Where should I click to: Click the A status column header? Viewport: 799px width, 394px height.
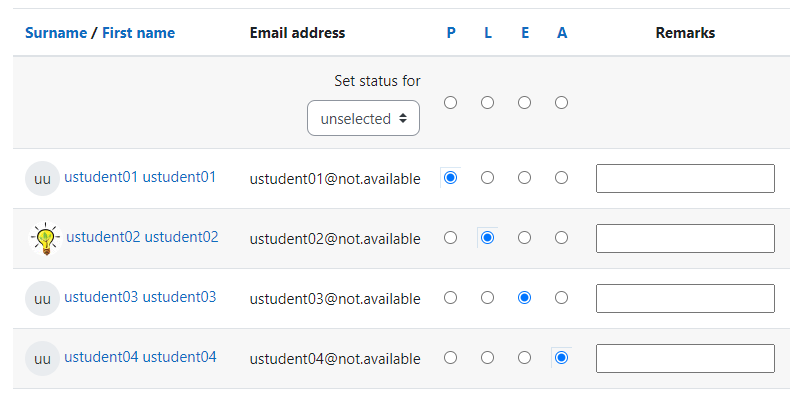(562, 33)
